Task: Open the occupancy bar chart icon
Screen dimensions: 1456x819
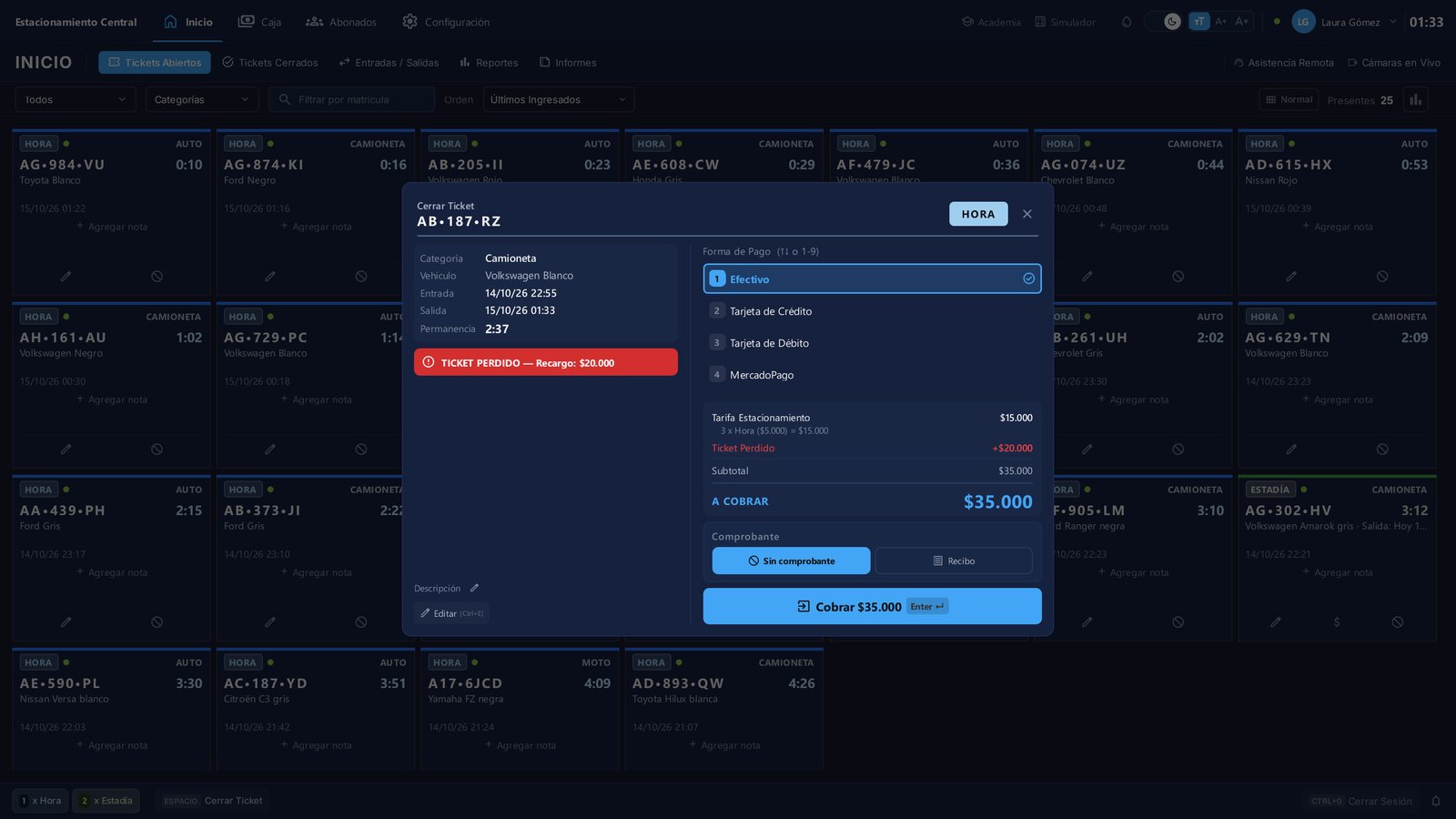Action: [1415, 100]
